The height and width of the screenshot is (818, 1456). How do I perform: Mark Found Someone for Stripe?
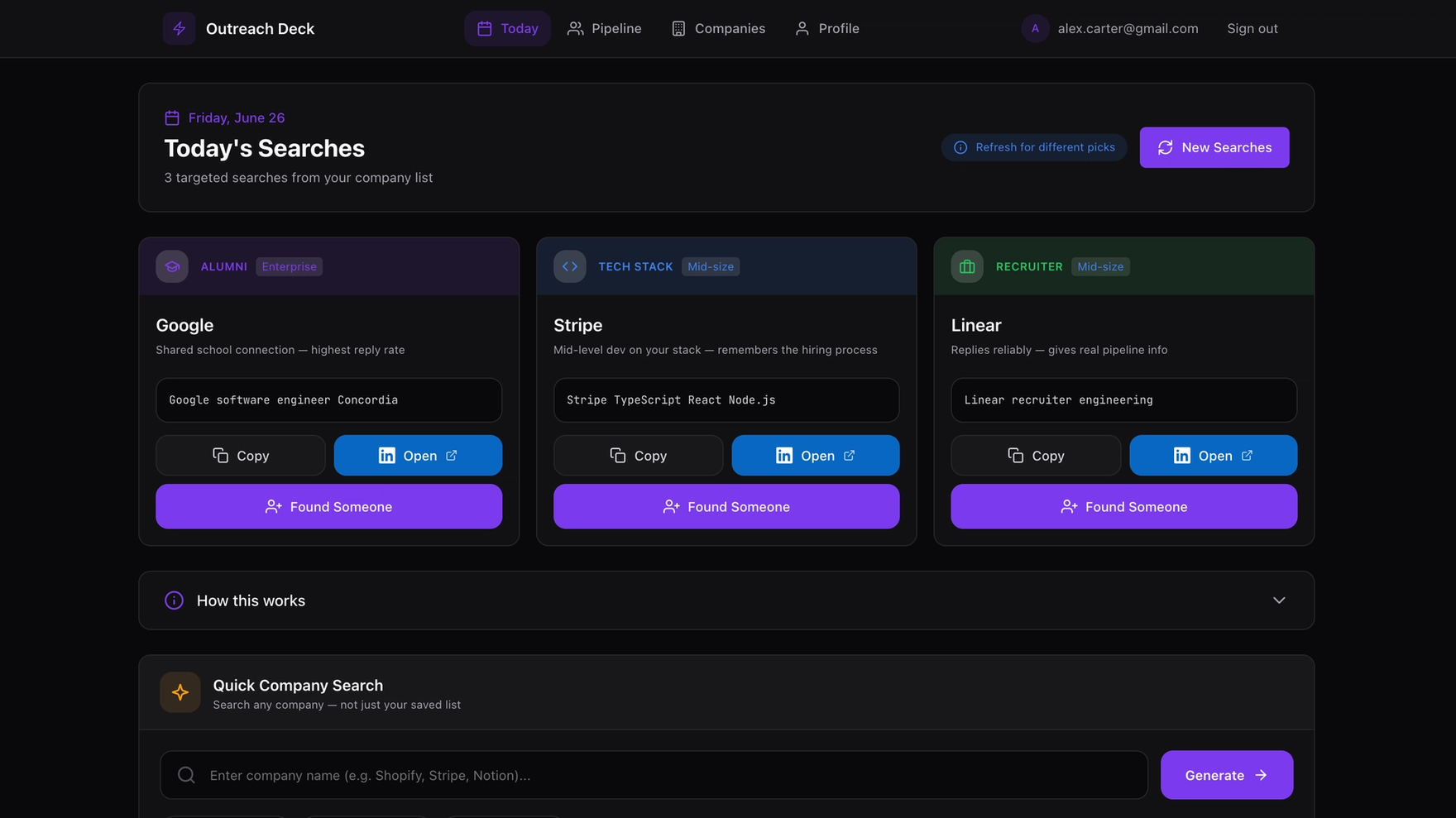point(726,506)
